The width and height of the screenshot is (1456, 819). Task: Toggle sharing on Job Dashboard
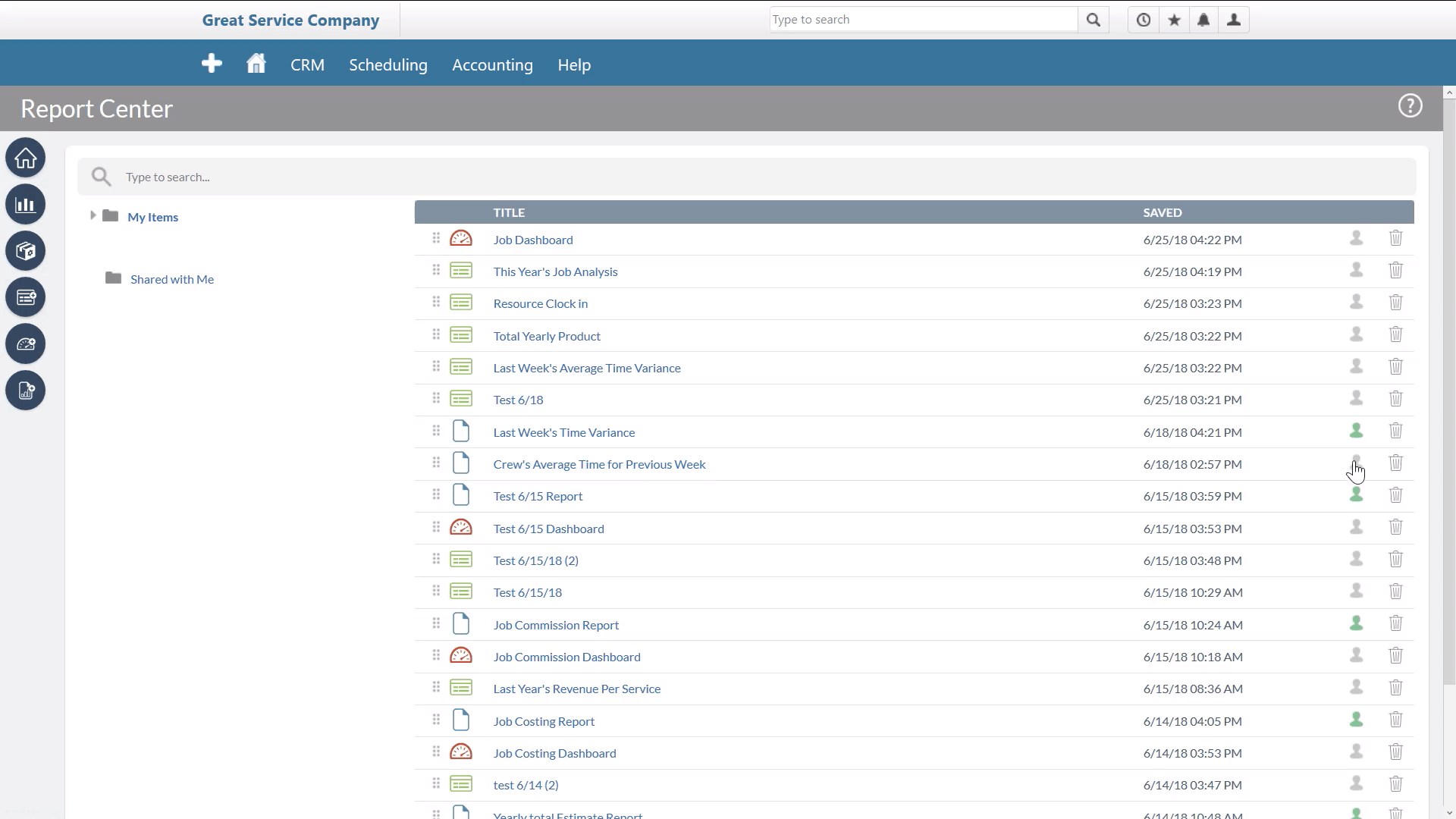(1357, 238)
